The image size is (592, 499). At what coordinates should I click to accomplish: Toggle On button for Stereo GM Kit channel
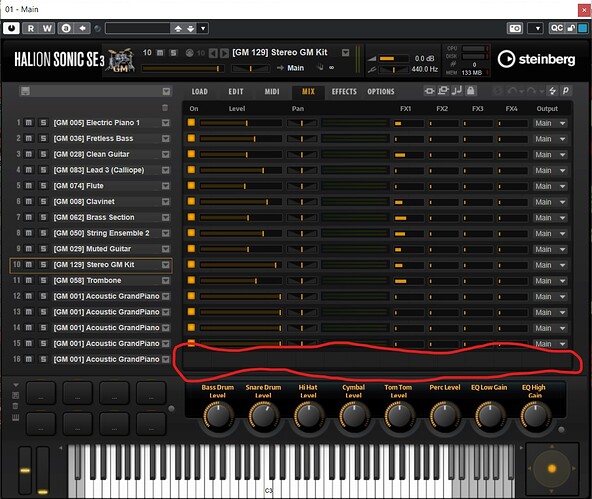(x=191, y=265)
